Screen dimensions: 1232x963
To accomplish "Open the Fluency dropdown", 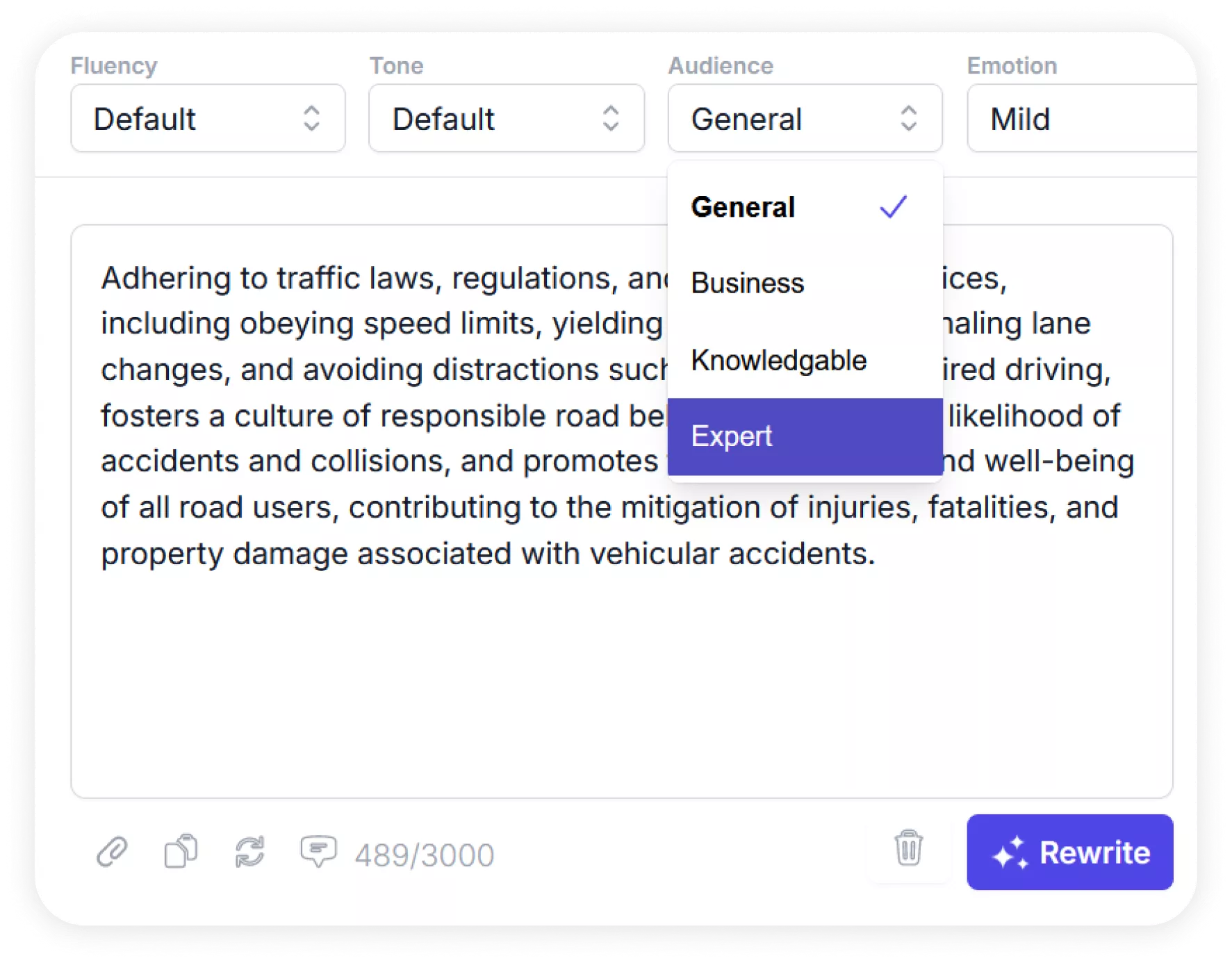I will [207, 119].
